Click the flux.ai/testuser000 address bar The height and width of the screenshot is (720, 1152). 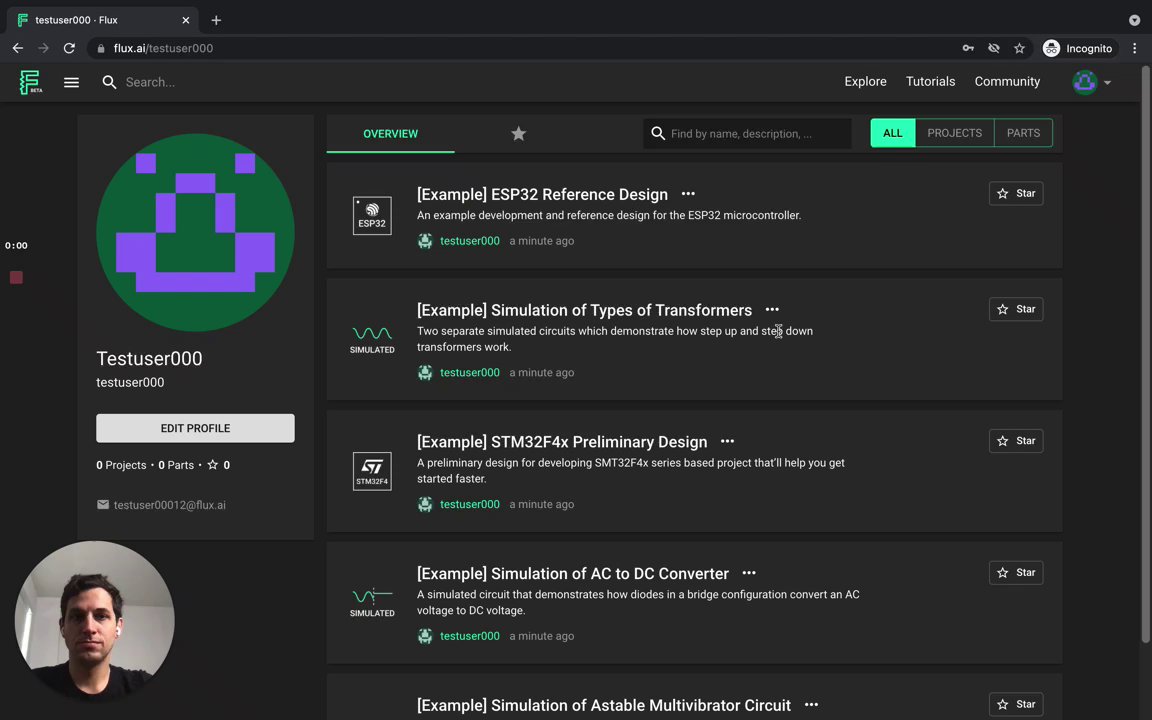pos(163,48)
